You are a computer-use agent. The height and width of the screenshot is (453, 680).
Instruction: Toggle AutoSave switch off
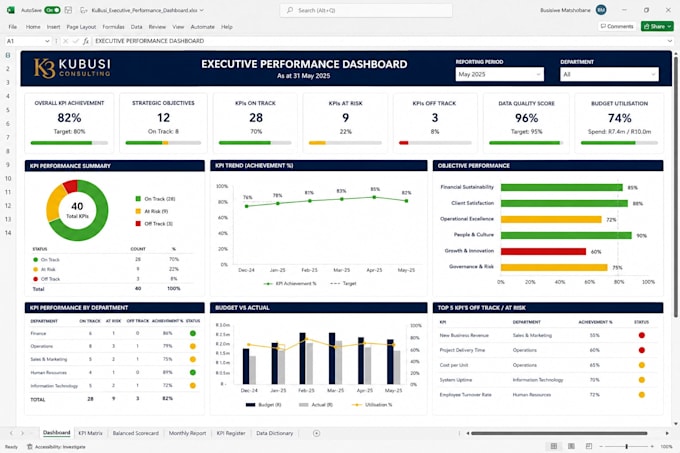point(52,10)
